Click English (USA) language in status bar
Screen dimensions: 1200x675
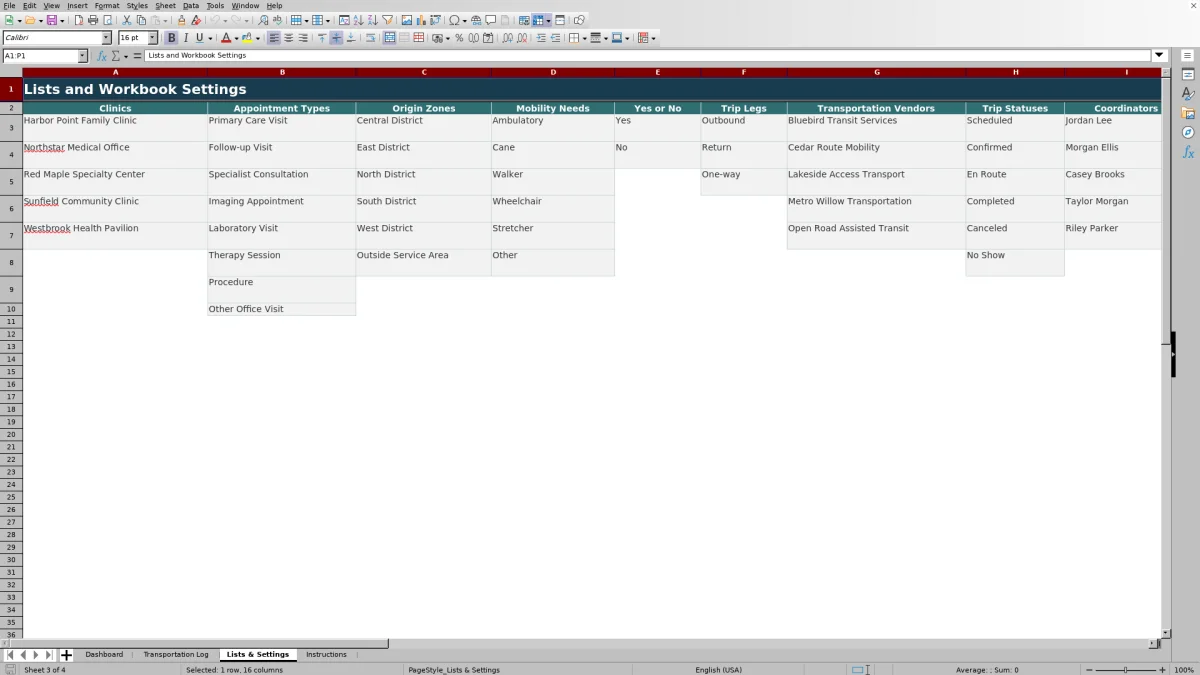pos(719,670)
